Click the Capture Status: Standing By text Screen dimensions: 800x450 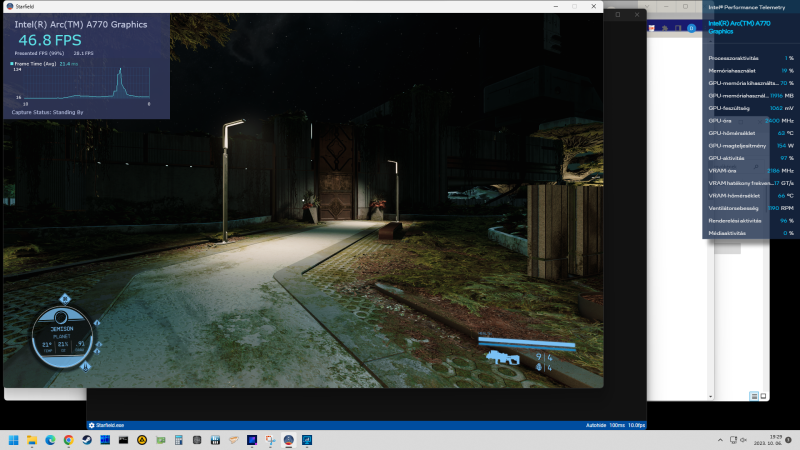coord(47,112)
